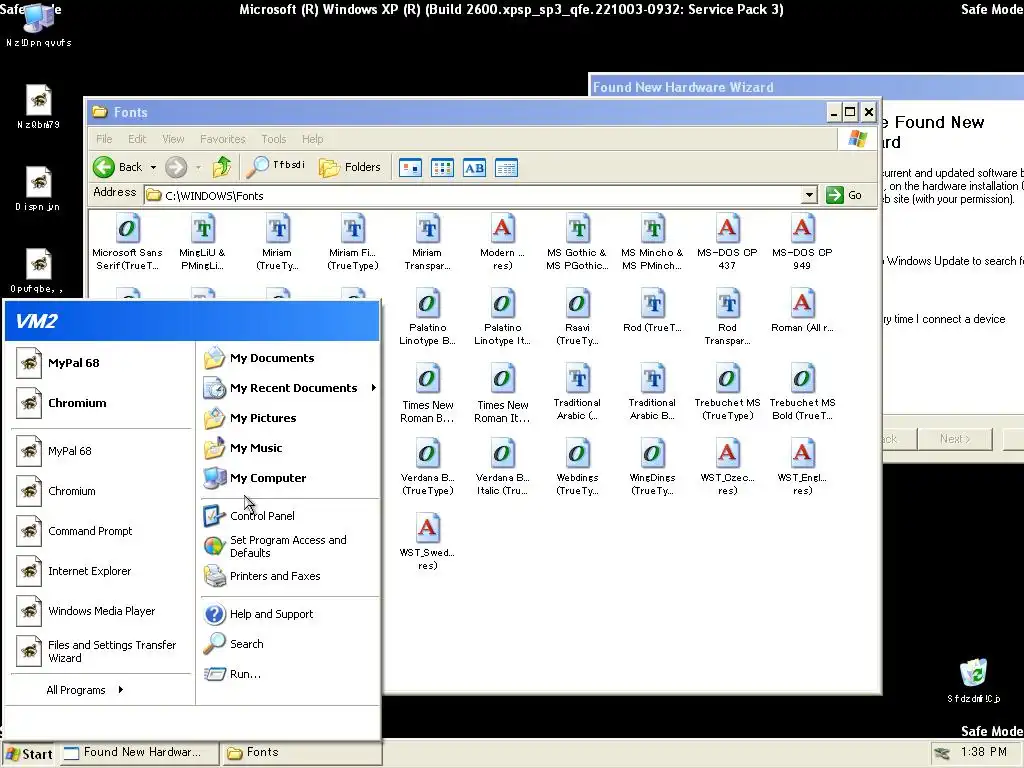
Task: Open Windows Media Player from Start menu
Action: point(101,611)
